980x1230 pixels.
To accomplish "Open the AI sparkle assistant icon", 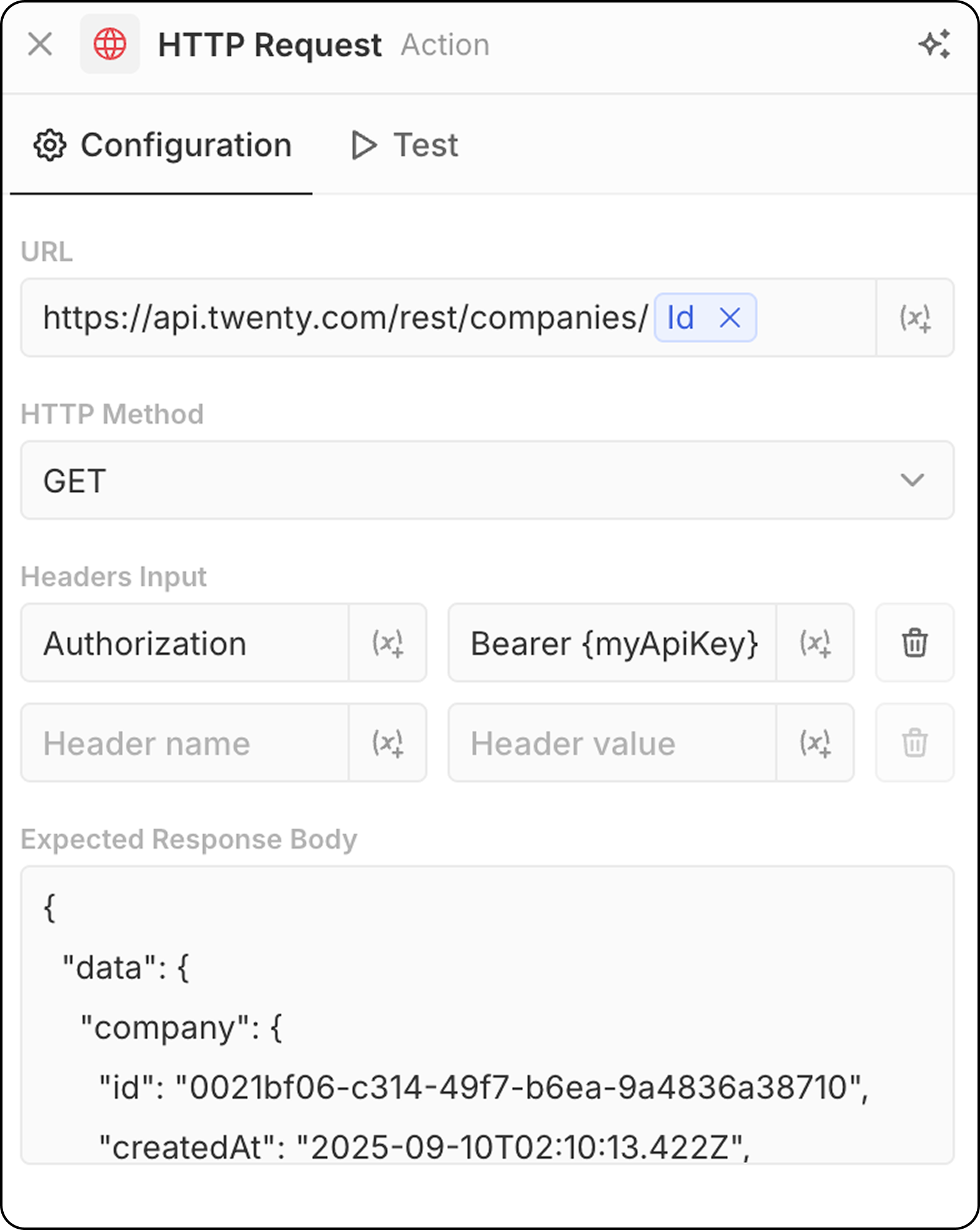I will (x=934, y=44).
